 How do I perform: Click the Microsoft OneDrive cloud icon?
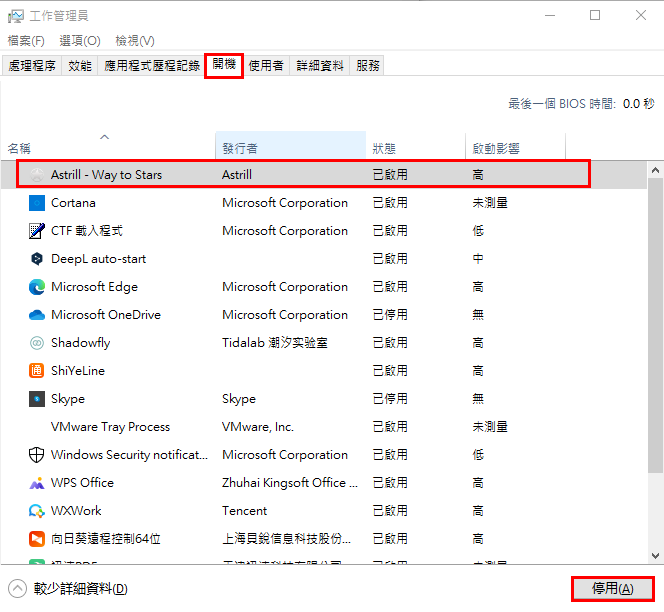coord(37,315)
